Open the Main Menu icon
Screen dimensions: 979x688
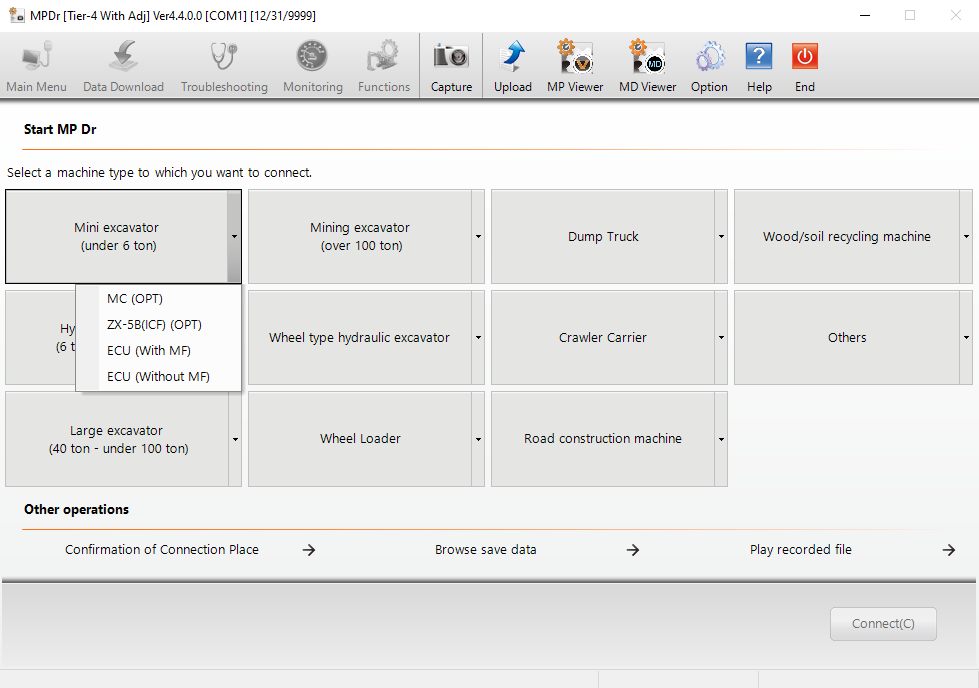tap(36, 63)
